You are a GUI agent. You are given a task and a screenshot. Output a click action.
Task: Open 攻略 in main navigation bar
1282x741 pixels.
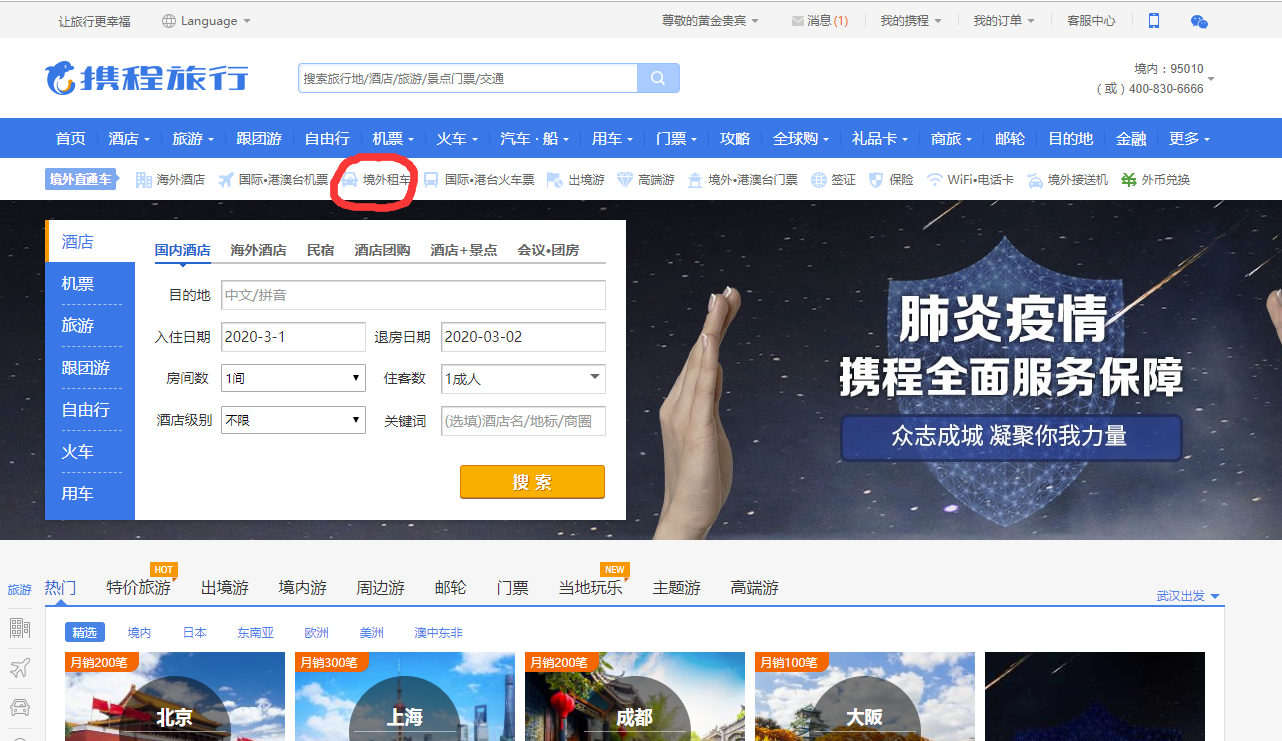coord(735,139)
